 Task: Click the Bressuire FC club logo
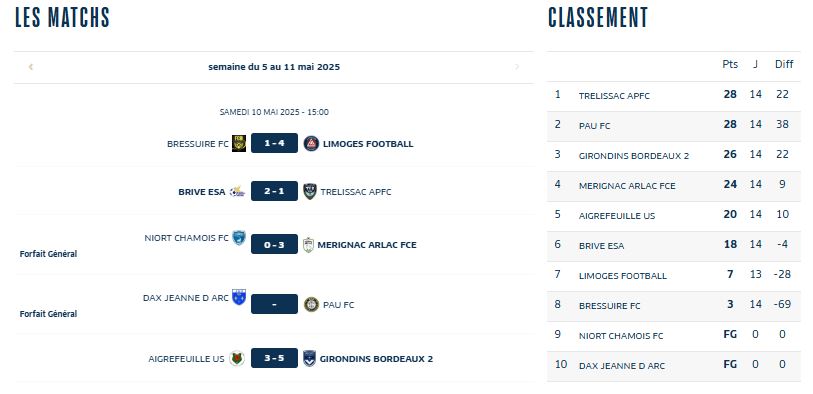pyautogui.click(x=239, y=143)
